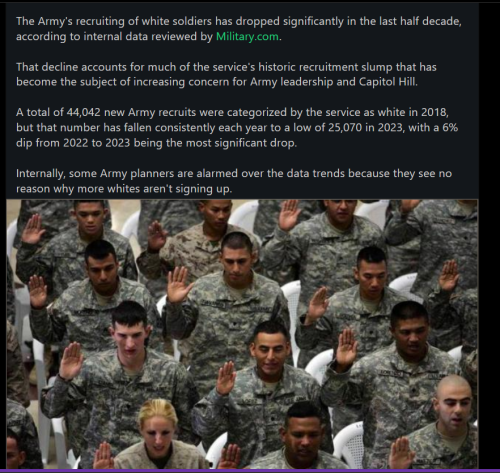Viewport: 500px width, 473px height.
Task: Click the "6%" figure in the text
Action: tap(450, 128)
